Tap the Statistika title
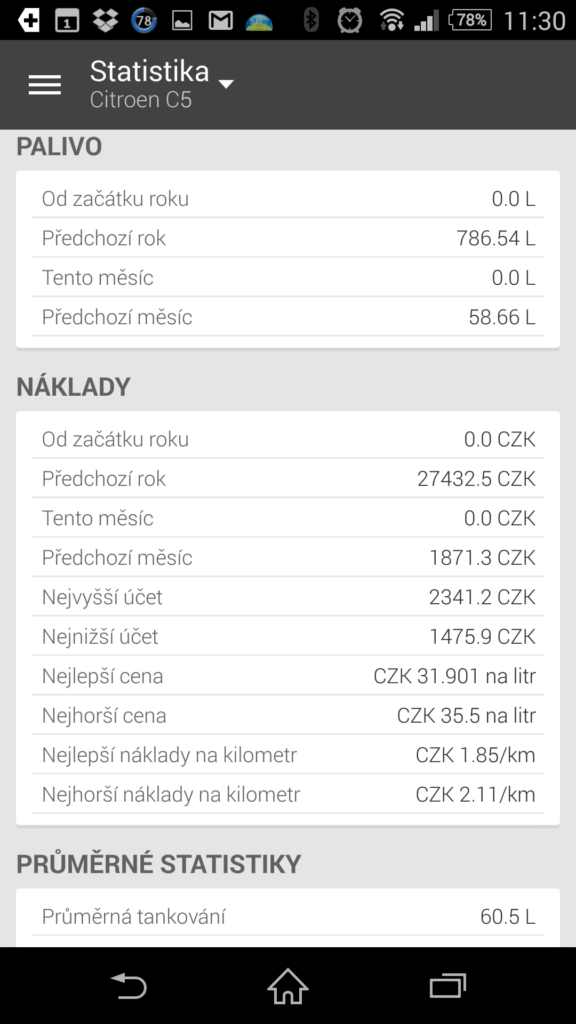Viewport: 576px width, 1024px height. click(x=150, y=71)
